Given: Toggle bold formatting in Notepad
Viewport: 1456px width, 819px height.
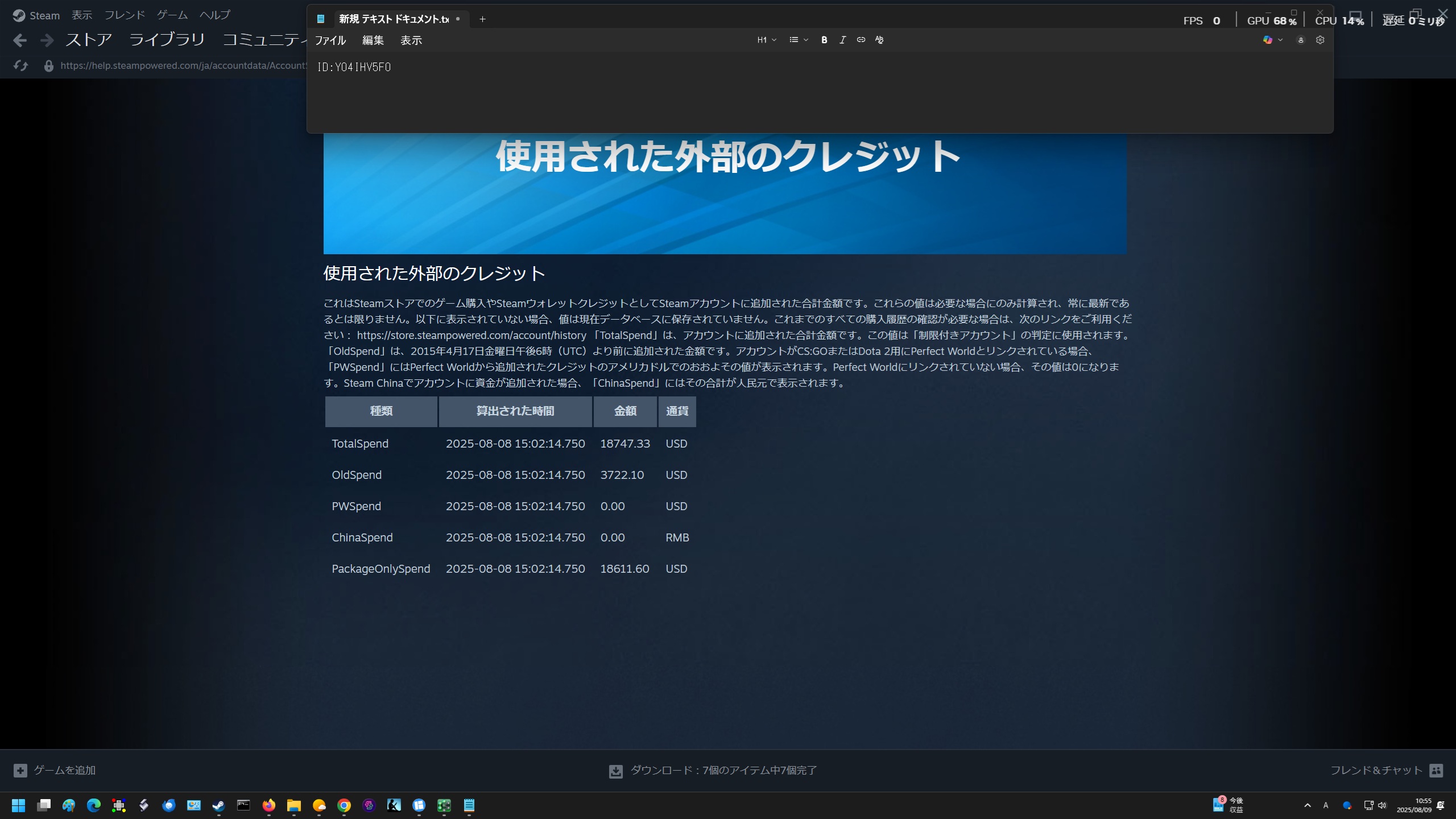Looking at the screenshot, I should (824, 40).
